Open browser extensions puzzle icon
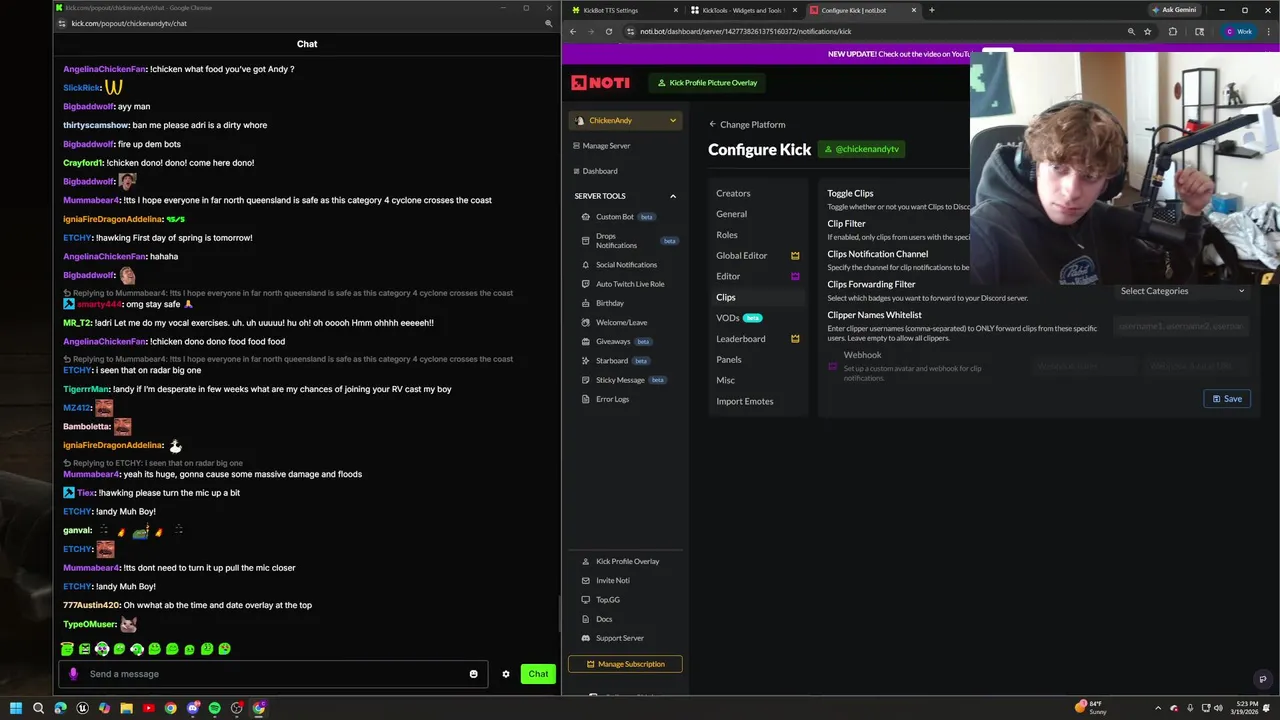This screenshot has width=1280, height=720. pos(1173,31)
